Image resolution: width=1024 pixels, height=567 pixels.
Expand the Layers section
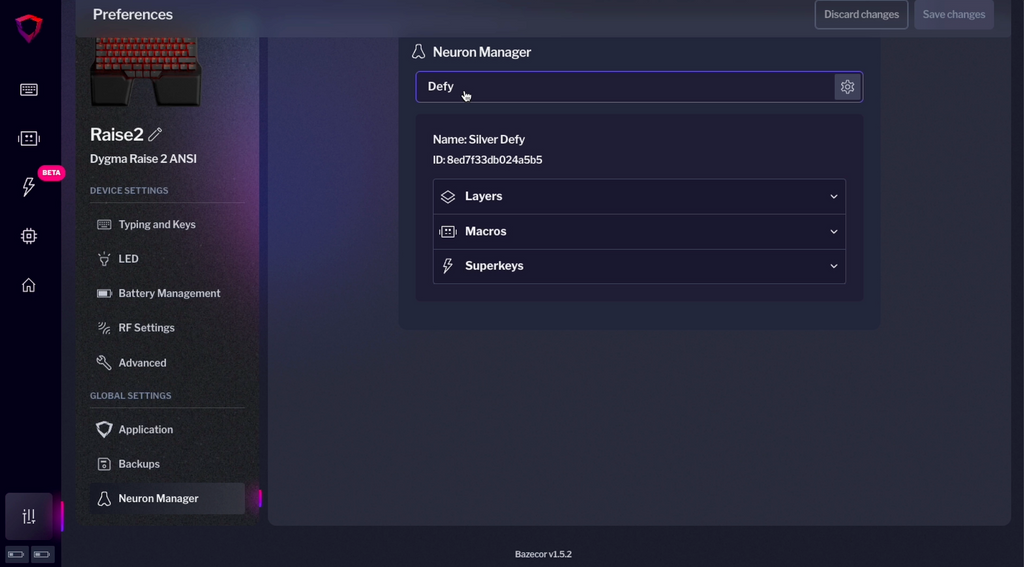(639, 197)
